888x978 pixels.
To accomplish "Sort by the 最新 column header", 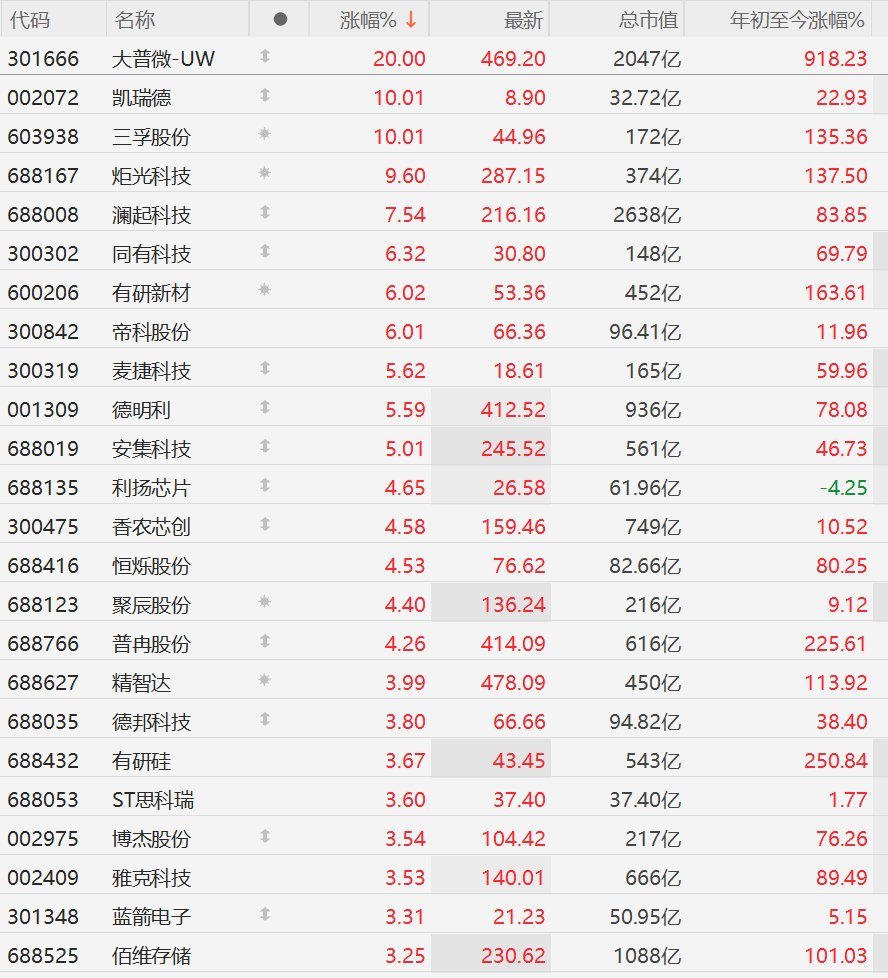I will point(523,20).
